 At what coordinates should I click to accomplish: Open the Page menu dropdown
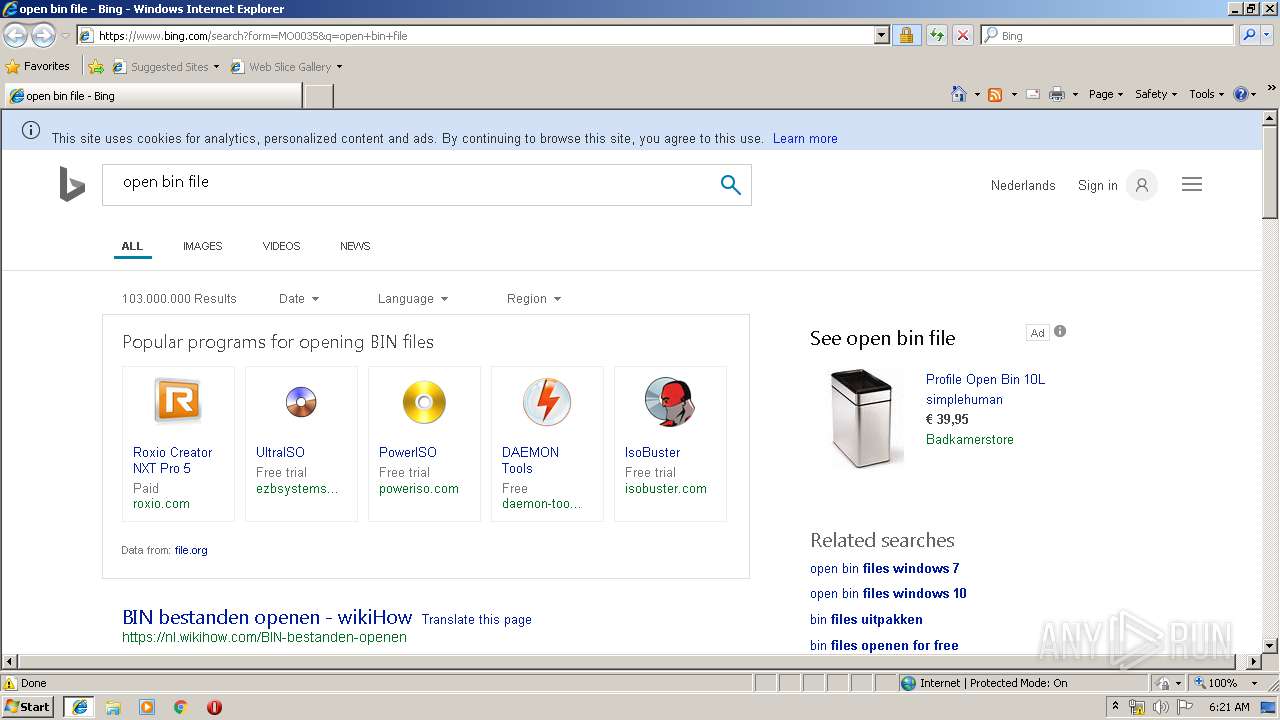1106,94
